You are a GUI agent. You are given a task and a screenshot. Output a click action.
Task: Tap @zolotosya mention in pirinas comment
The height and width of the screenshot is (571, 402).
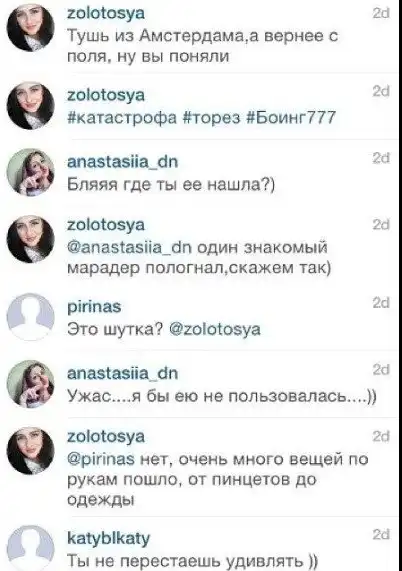(215, 330)
